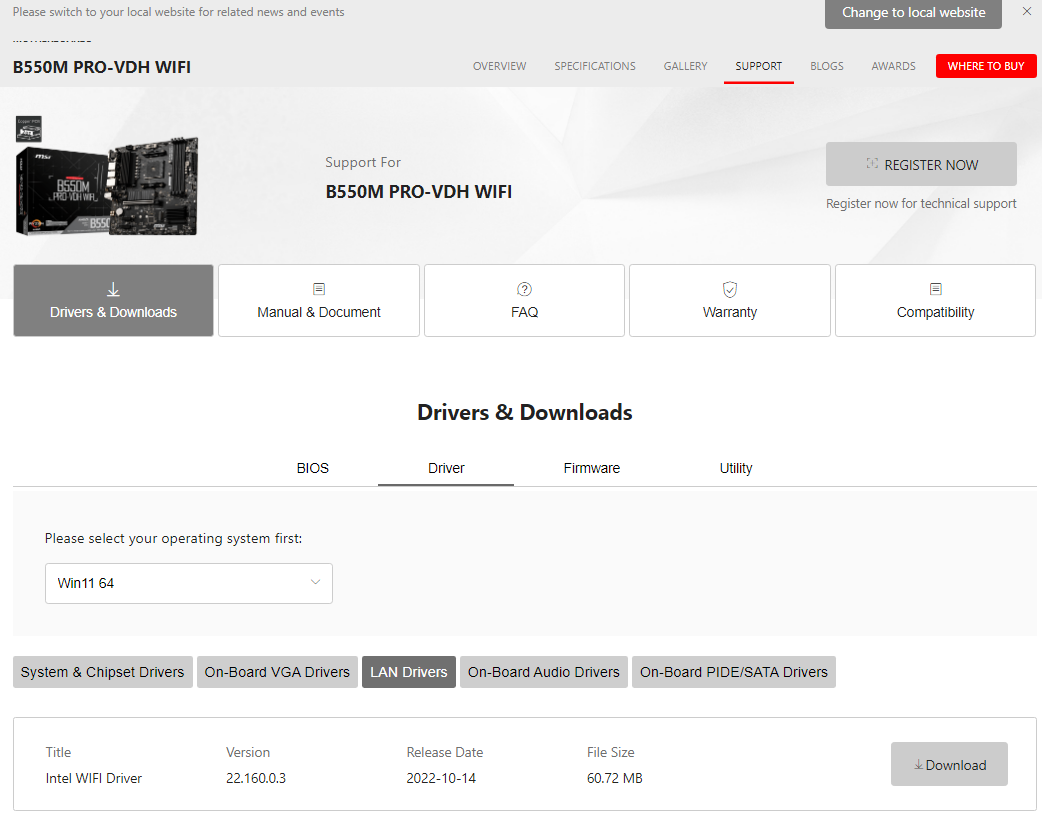Open the SPECIFICATIONS tab
1042x818 pixels.
pos(595,66)
